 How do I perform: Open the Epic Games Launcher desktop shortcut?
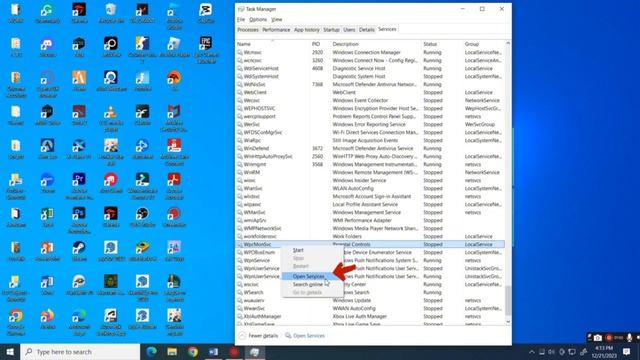pyautogui.click(x=206, y=49)
